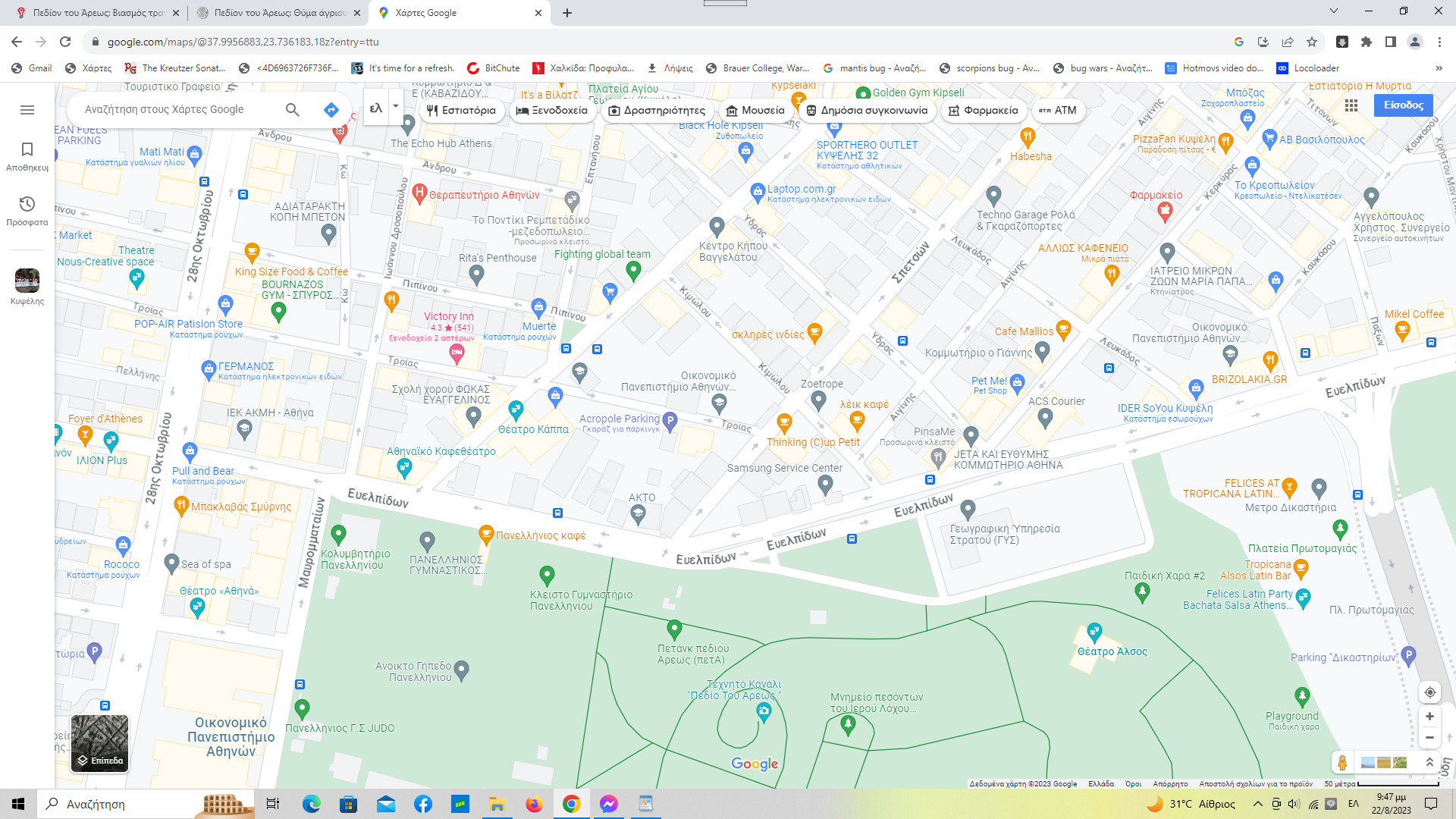Click the Kypseli thumbnail in the sidebar

27,281
